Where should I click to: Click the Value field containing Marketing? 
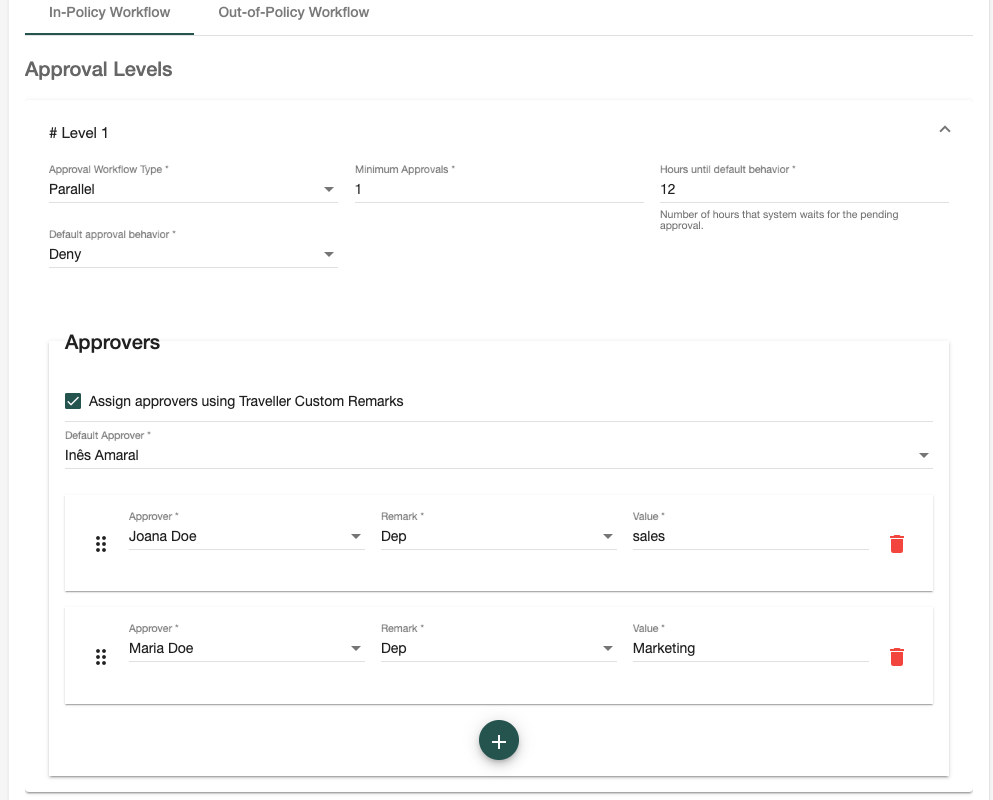pos(750,649)
